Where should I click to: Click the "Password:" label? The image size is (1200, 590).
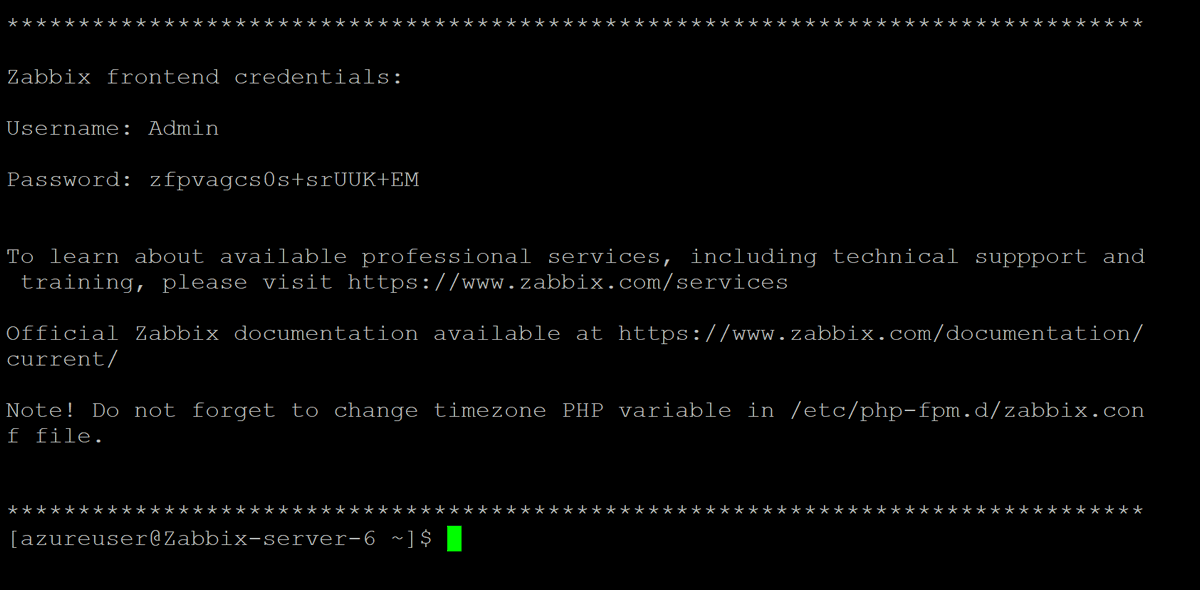point(70,180)
